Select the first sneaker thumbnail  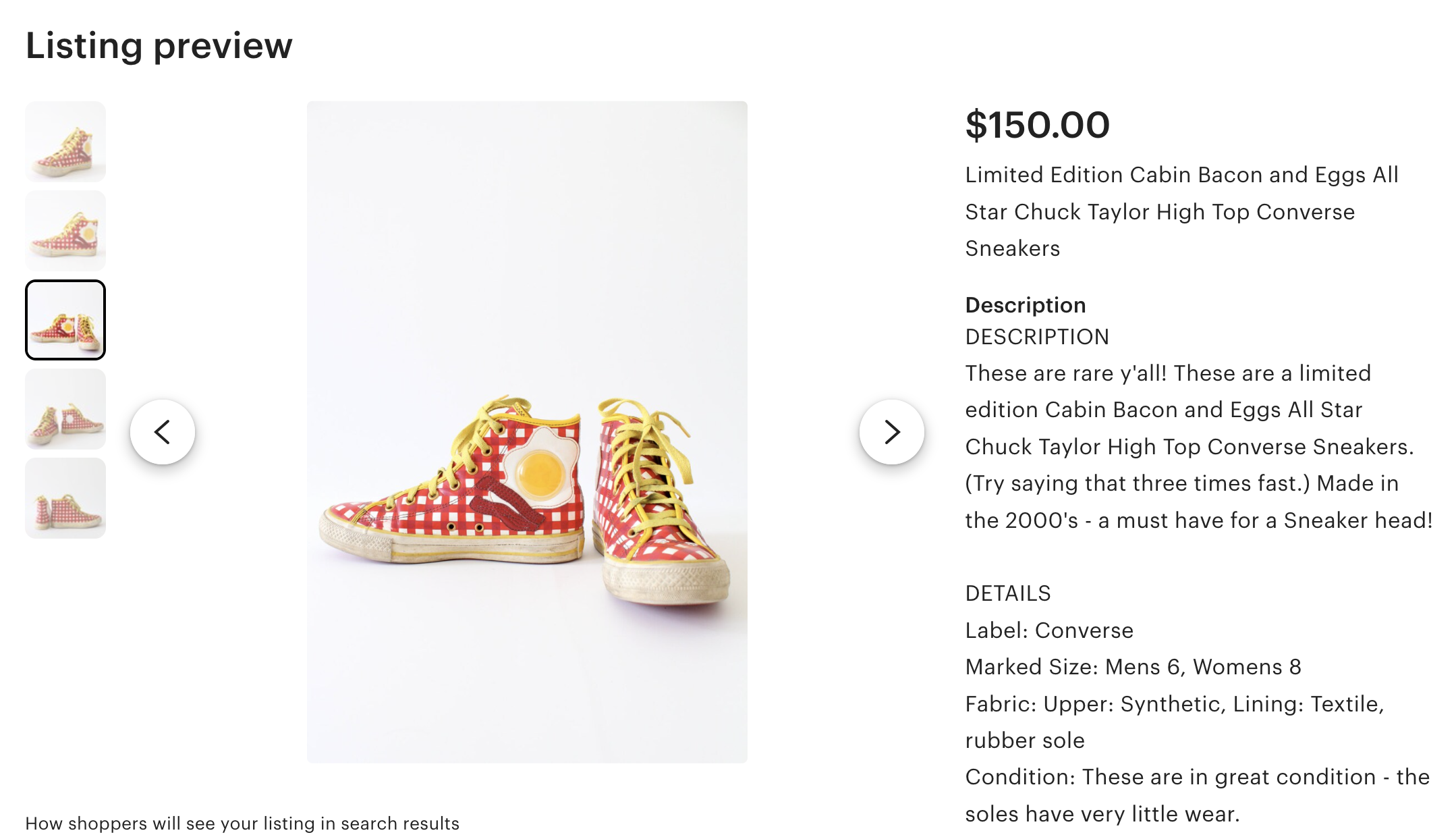(x=65, y=142)
